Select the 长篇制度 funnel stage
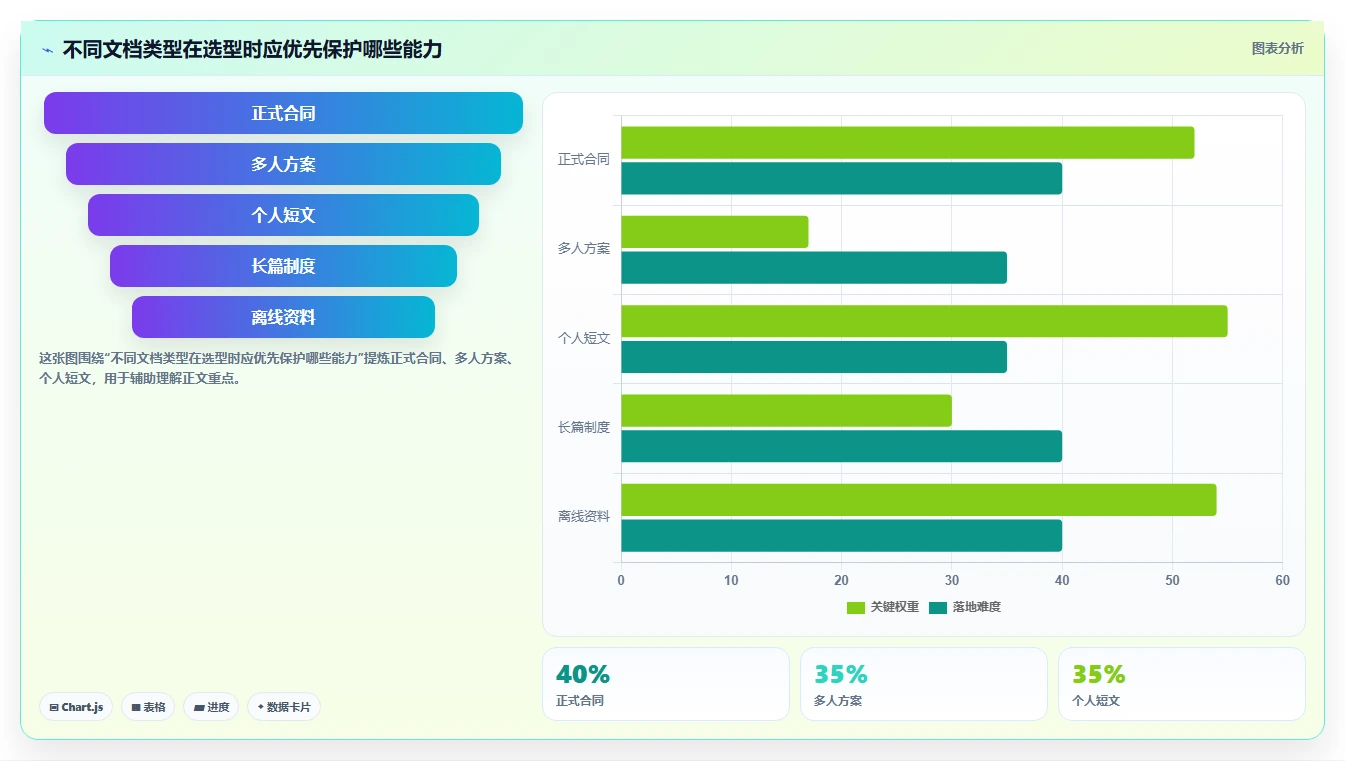 pos(283,266)
